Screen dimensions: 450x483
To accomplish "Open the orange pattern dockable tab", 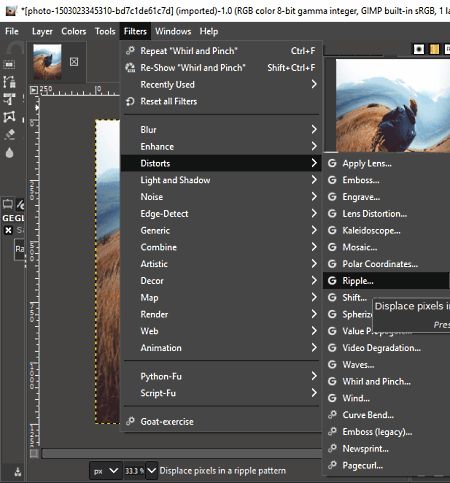I will pyautogui.click(x=434, y=49).
